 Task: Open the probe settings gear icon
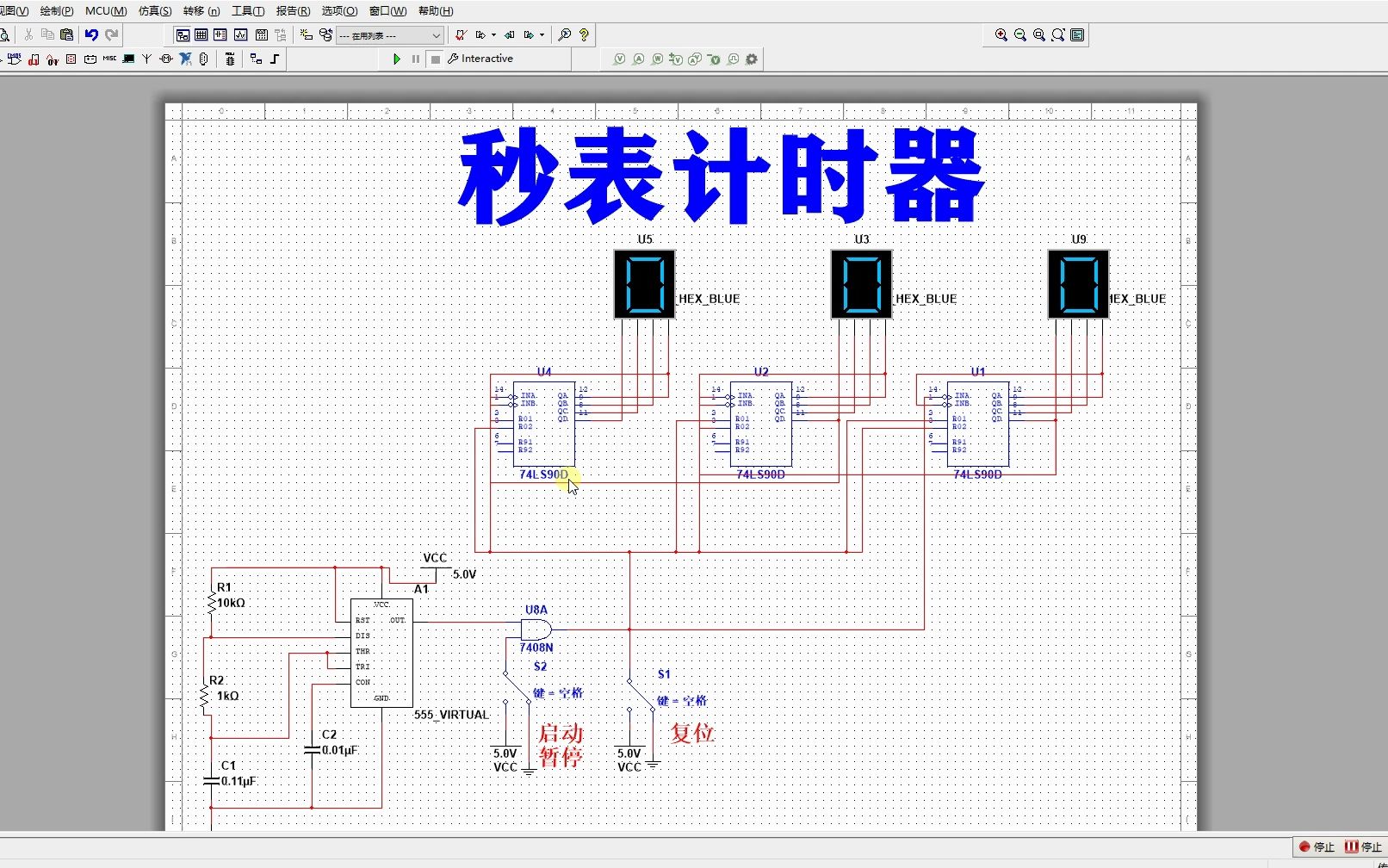[x=752, y=59]
